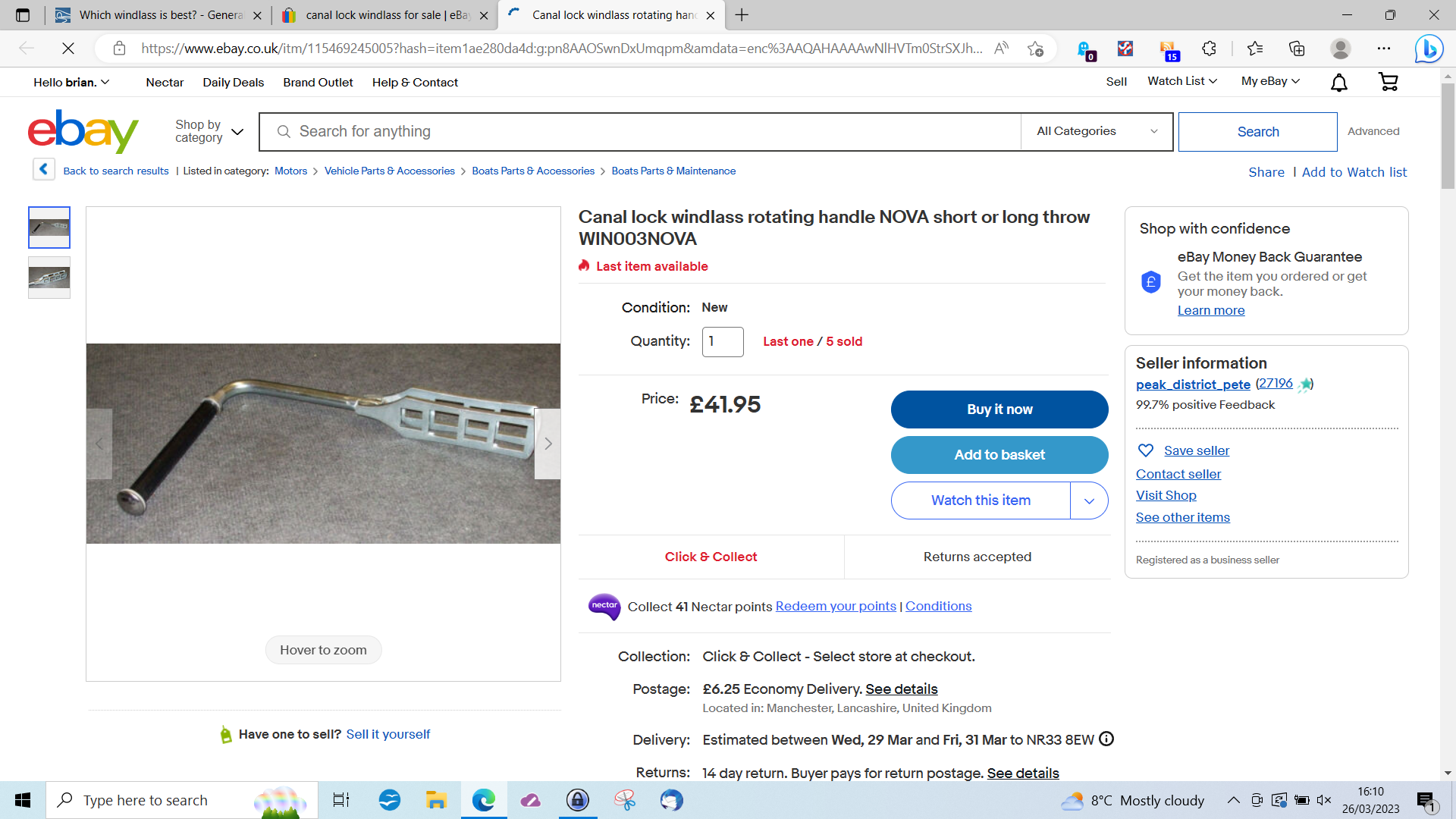Open the Contact seller link

1178,474
